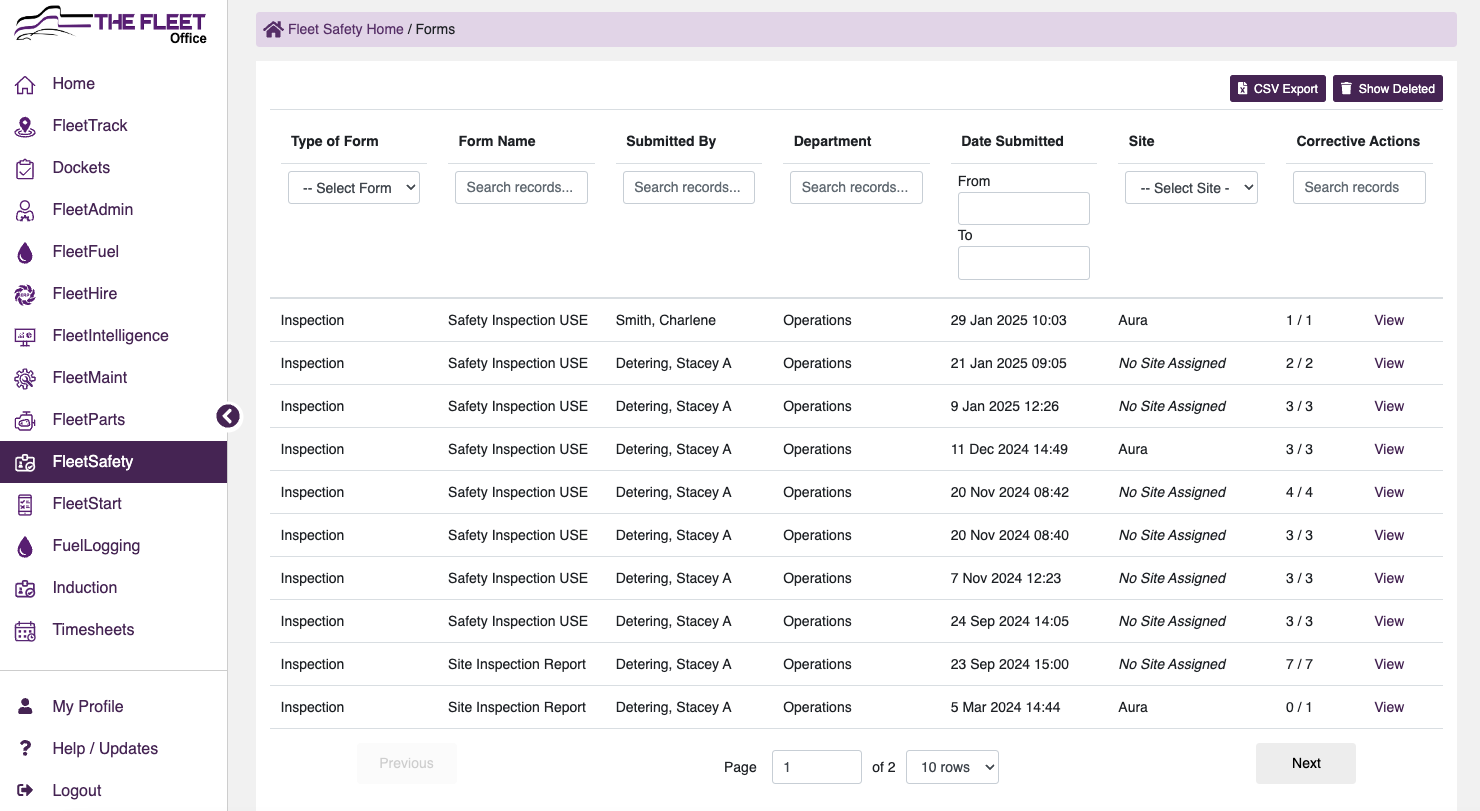Click the Department search field
This screenshot has width=1480, height=811.
[x=856, y=187]
